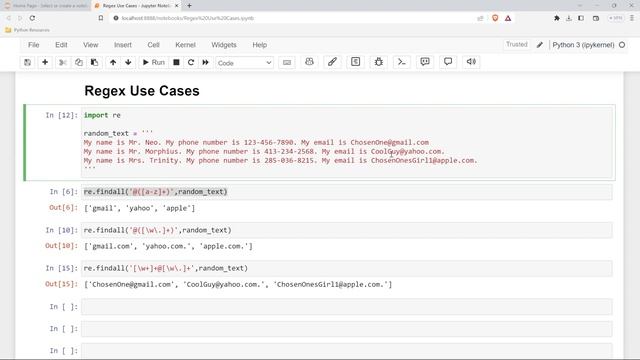This screenshot has width=640, height=360.
Task: Click the Brave shields lion icon
Action: click(x=495, y=18)
